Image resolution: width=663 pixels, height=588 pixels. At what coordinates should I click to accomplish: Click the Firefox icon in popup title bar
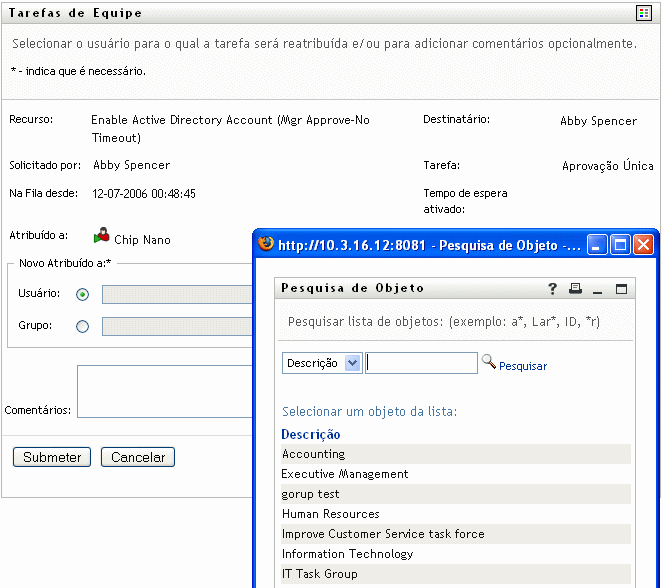coord(266,243)
